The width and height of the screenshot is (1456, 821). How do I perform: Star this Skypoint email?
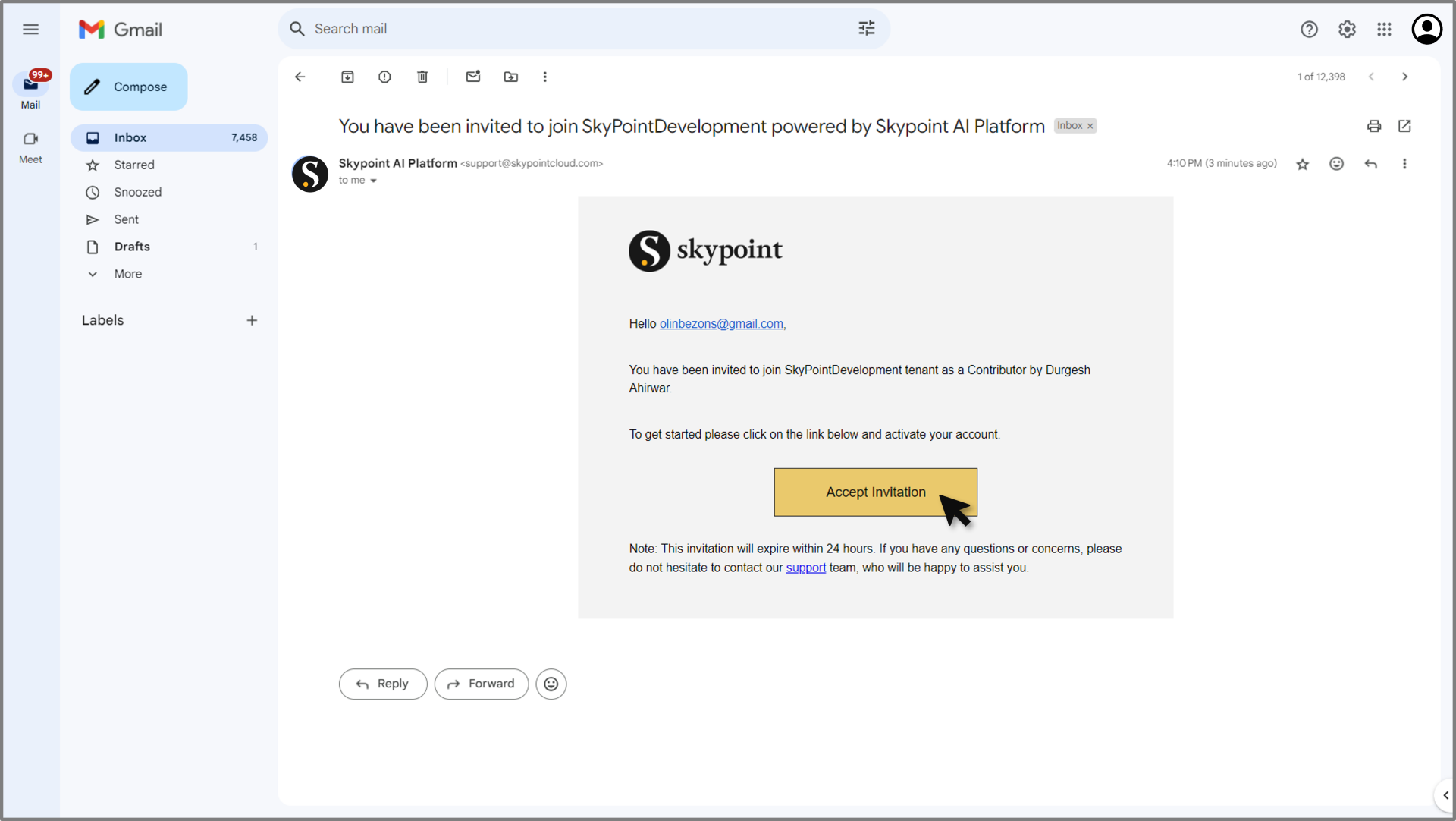pyautogui.click(x=1303, y=164)
